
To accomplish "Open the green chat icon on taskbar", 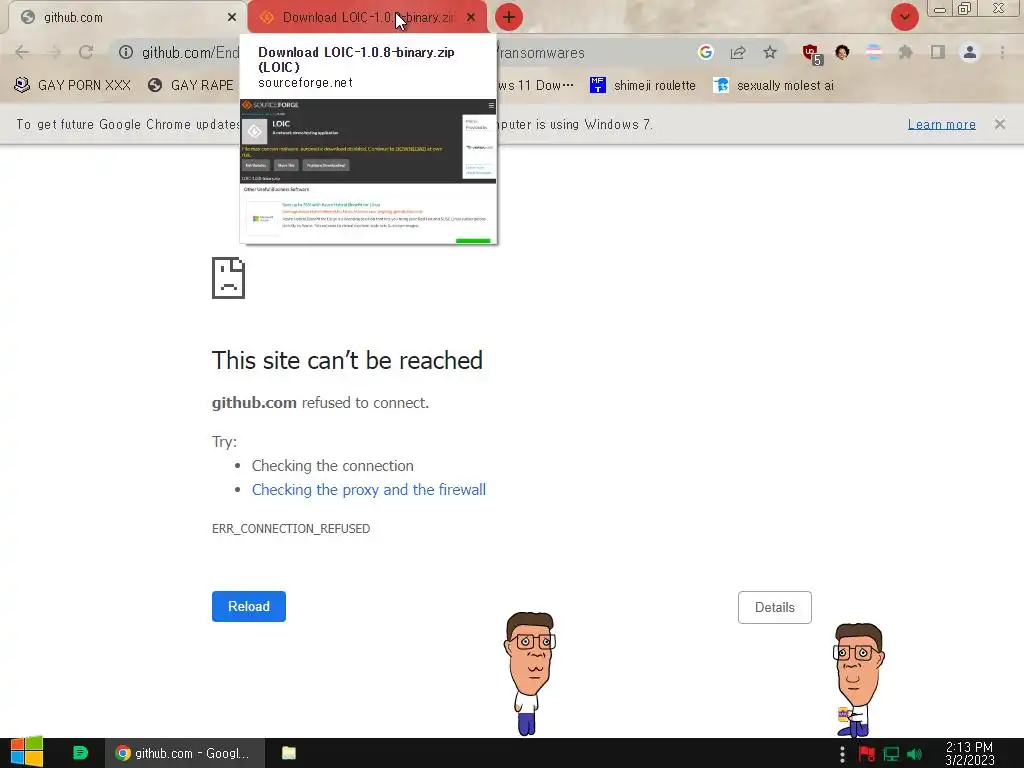I will pyautogui.click(x=80, y=753).
